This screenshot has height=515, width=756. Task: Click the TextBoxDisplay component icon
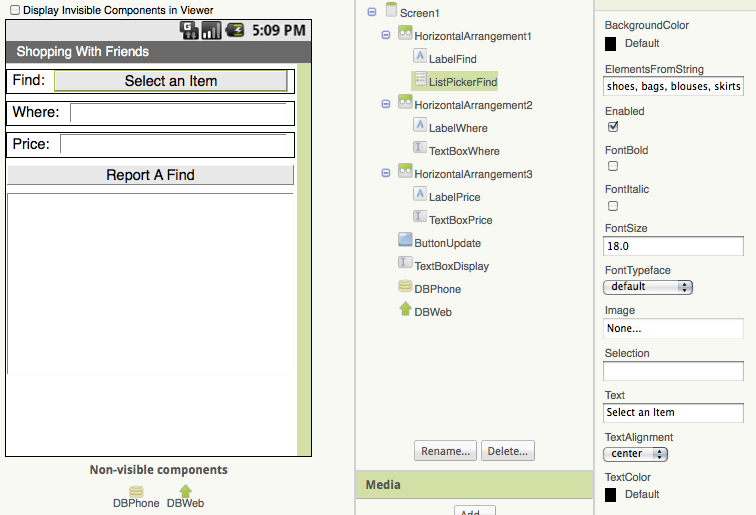click(405, 264)
